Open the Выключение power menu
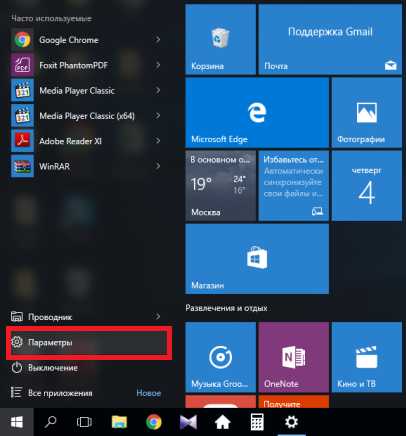 (88, 368)
